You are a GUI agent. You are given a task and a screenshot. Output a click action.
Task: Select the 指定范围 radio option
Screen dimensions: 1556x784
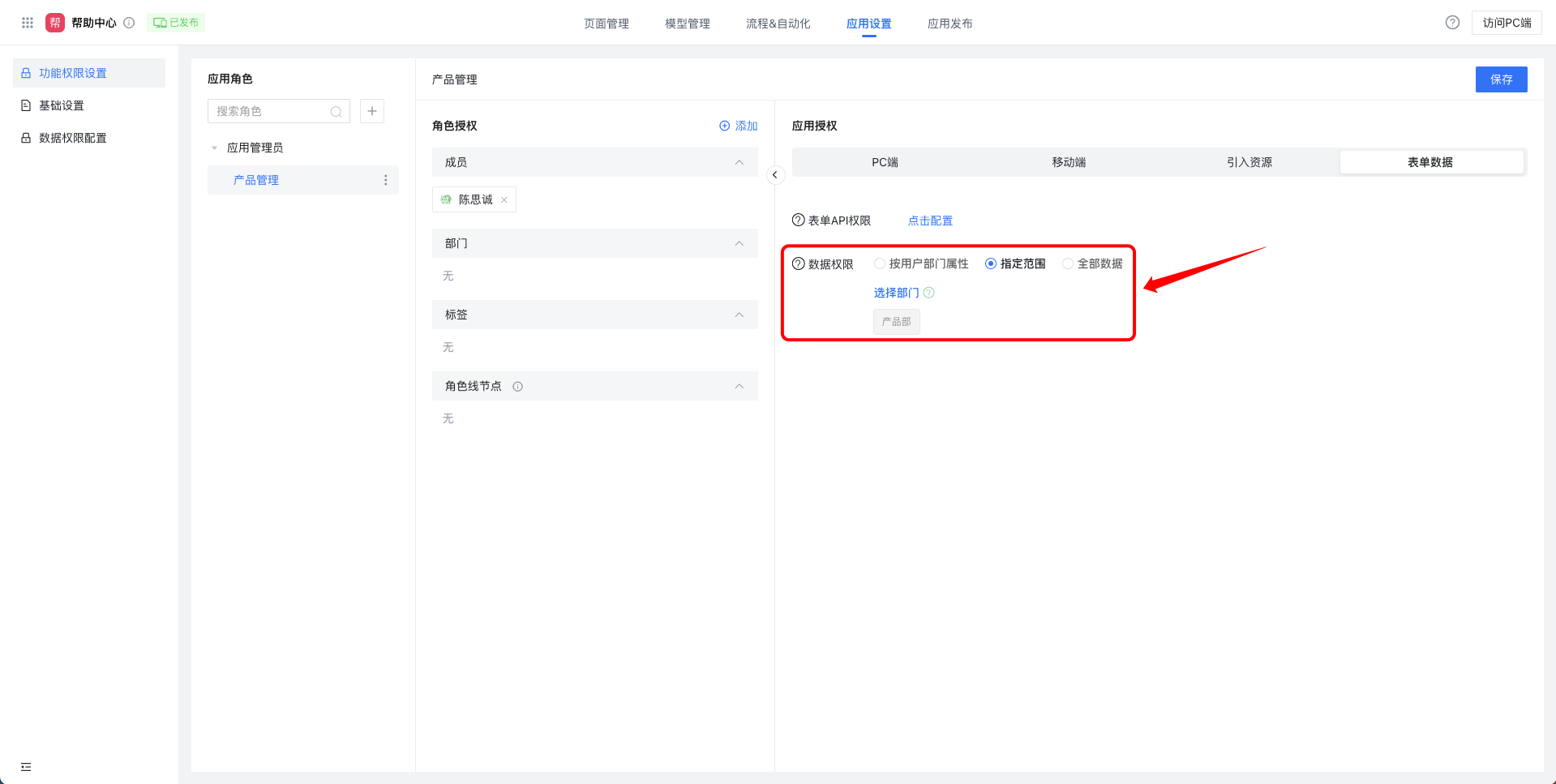[x=990, y=263]
